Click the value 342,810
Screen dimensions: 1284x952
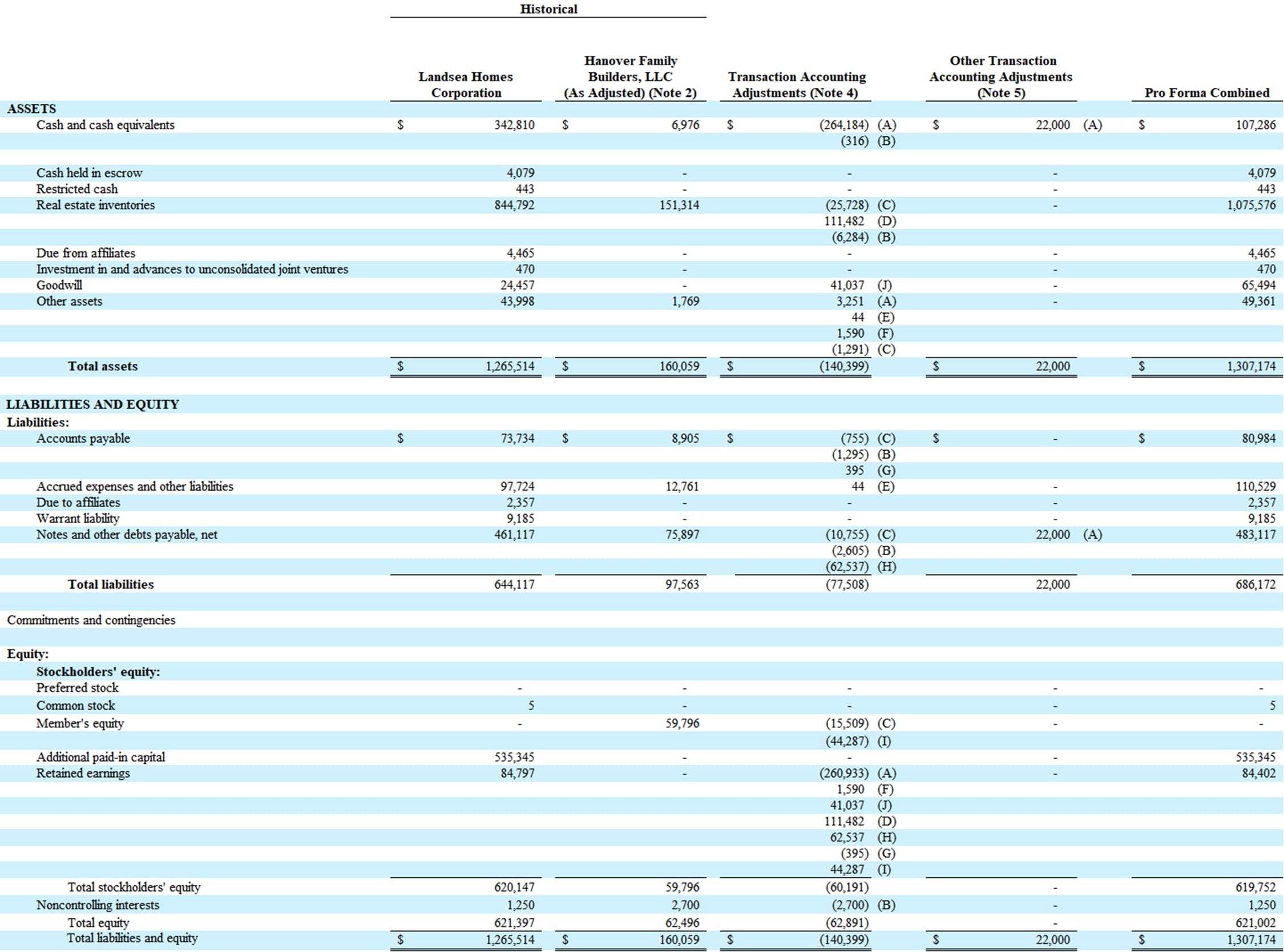(514, 125)
